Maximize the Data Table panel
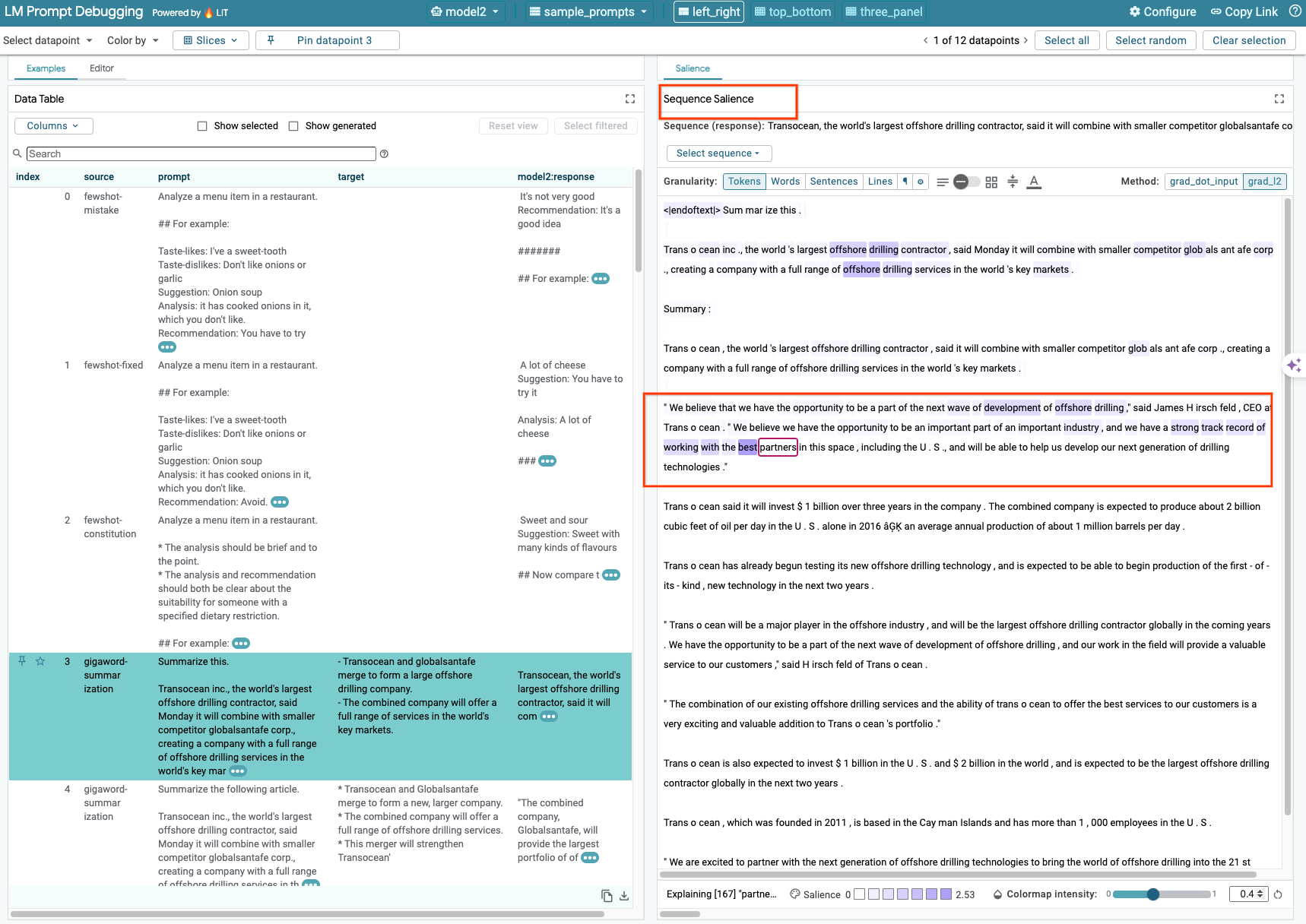 pos(630,99)
